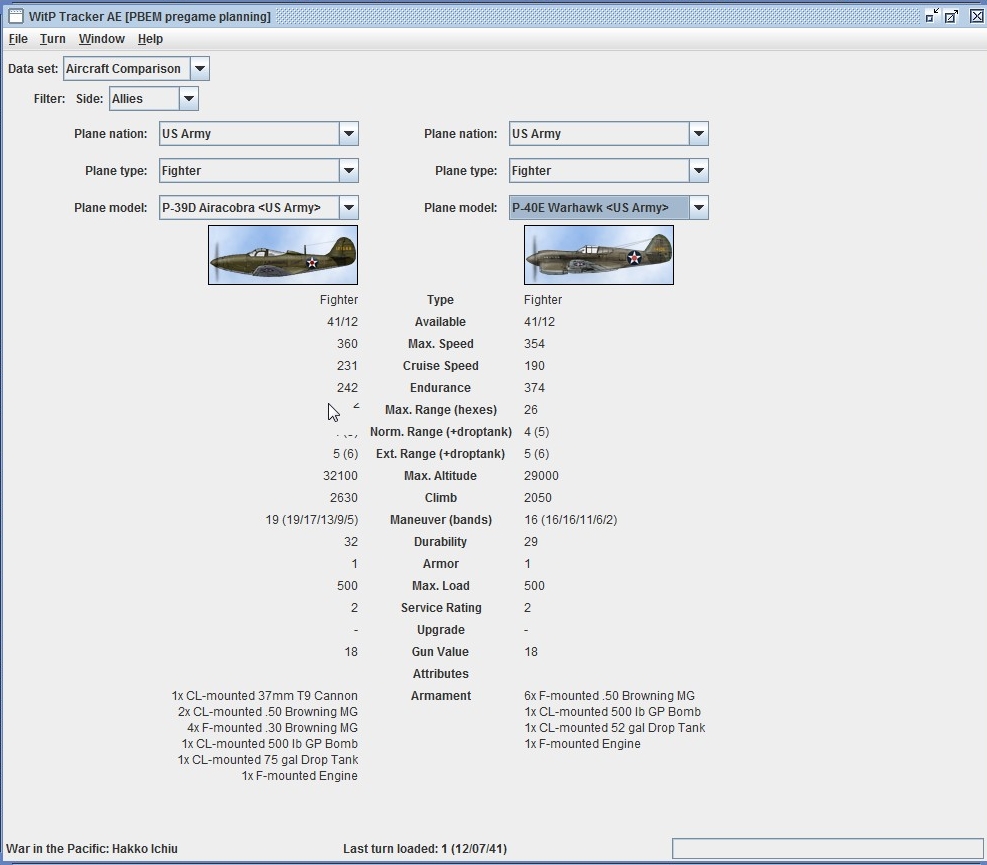Click the P-39D max speed value 360
987x865 pixels.
point(347,344)
